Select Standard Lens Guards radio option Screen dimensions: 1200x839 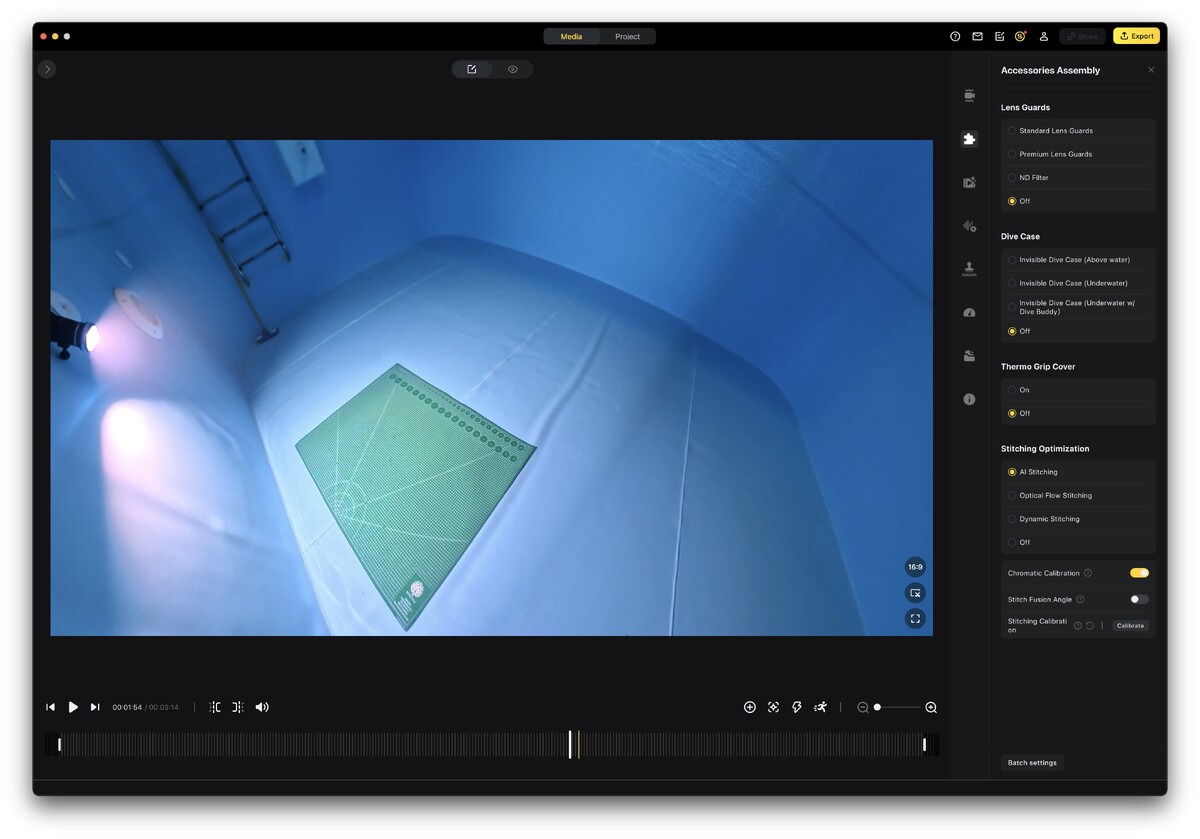pyautogui.click(x=1012, y=131)
